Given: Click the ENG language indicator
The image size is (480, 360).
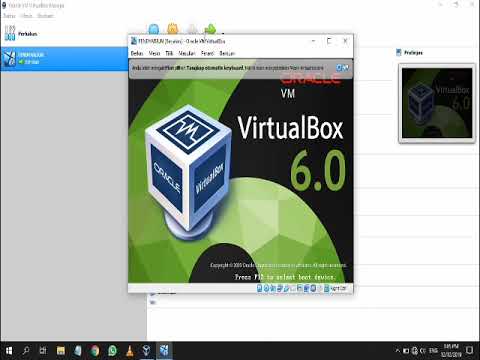Looking at the screenshot, I should pos(433,351).
